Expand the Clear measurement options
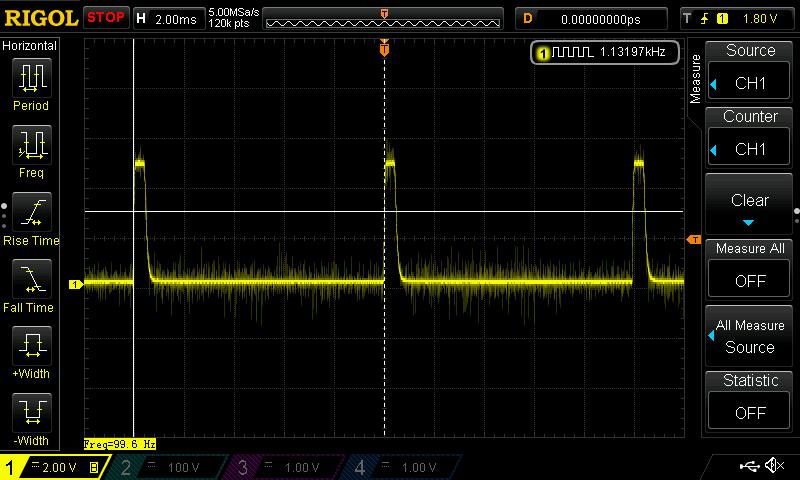This screenshot has width=800, height=480. (749, 204)
